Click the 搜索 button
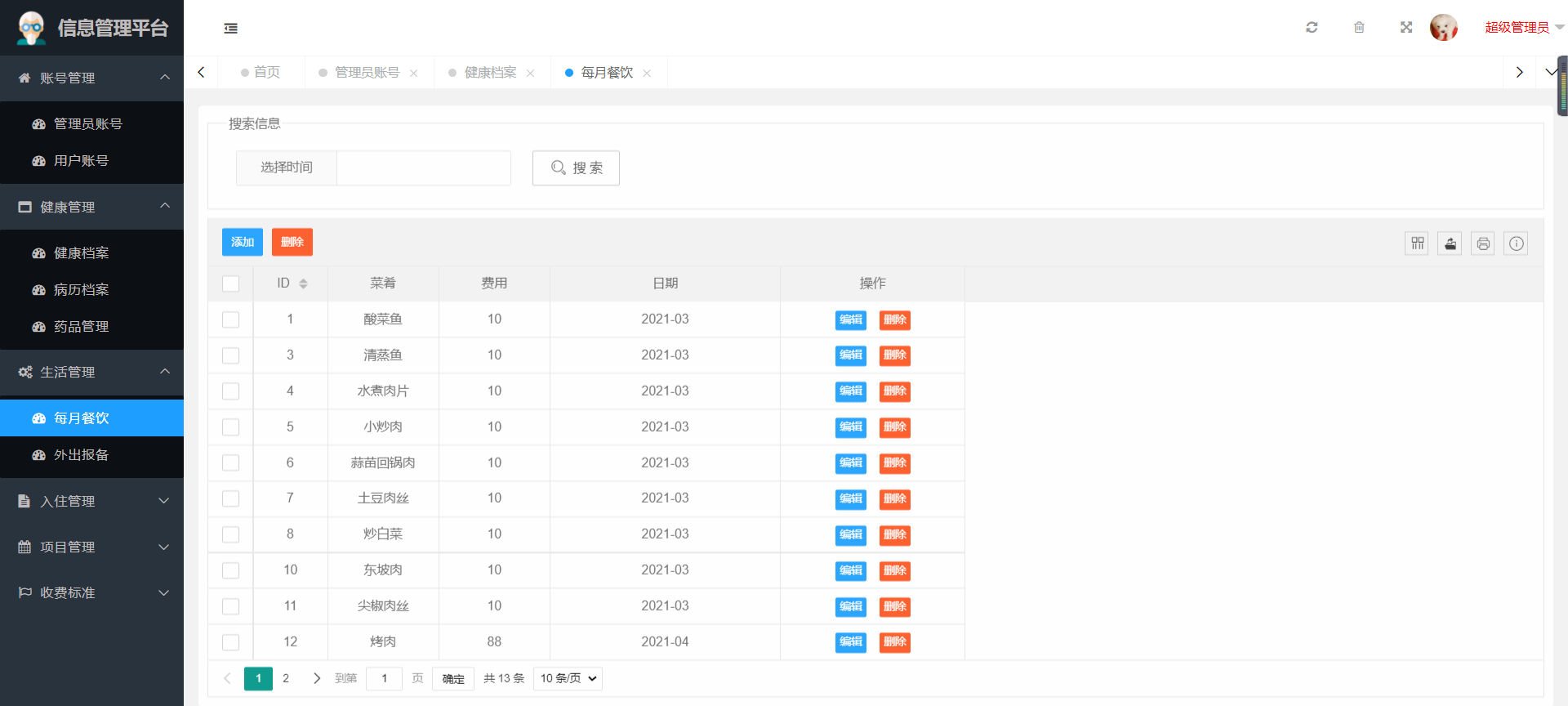Viewport: 1568px width, 706px height. (x=576, y=168)
